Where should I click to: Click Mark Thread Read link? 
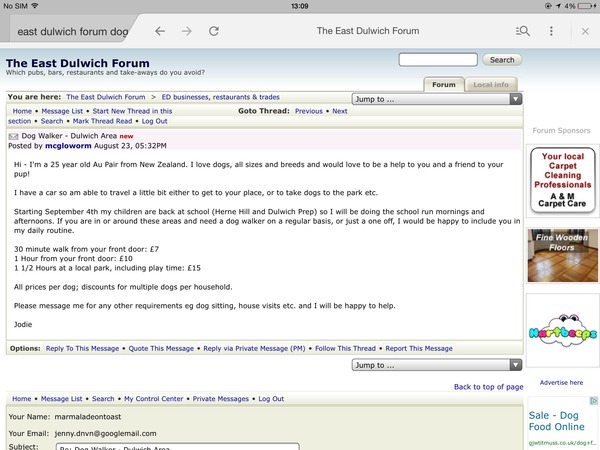point(102,121)
